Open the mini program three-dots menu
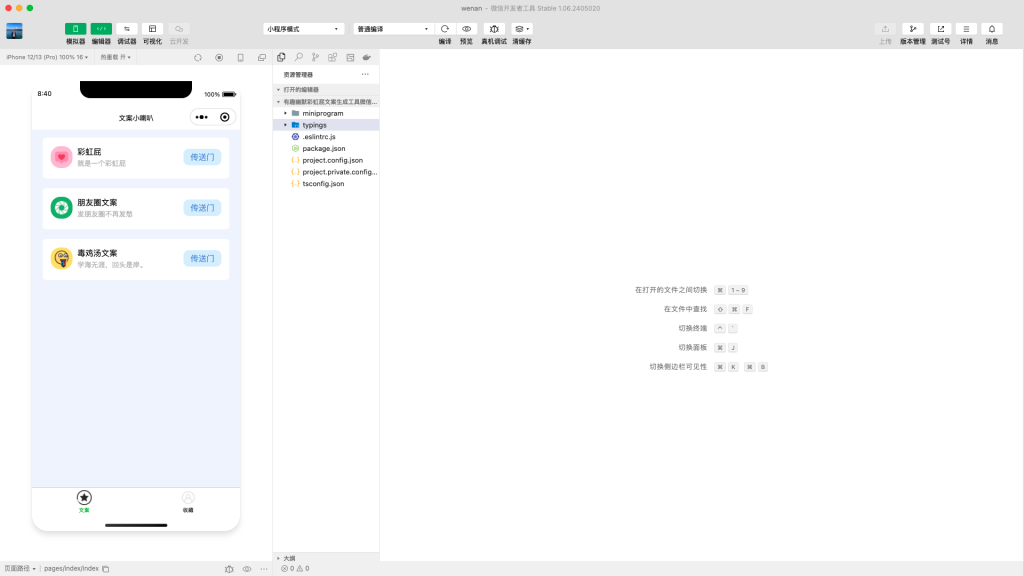The height and width of the screenshot is (576, 1024). (x=202, y=118)
